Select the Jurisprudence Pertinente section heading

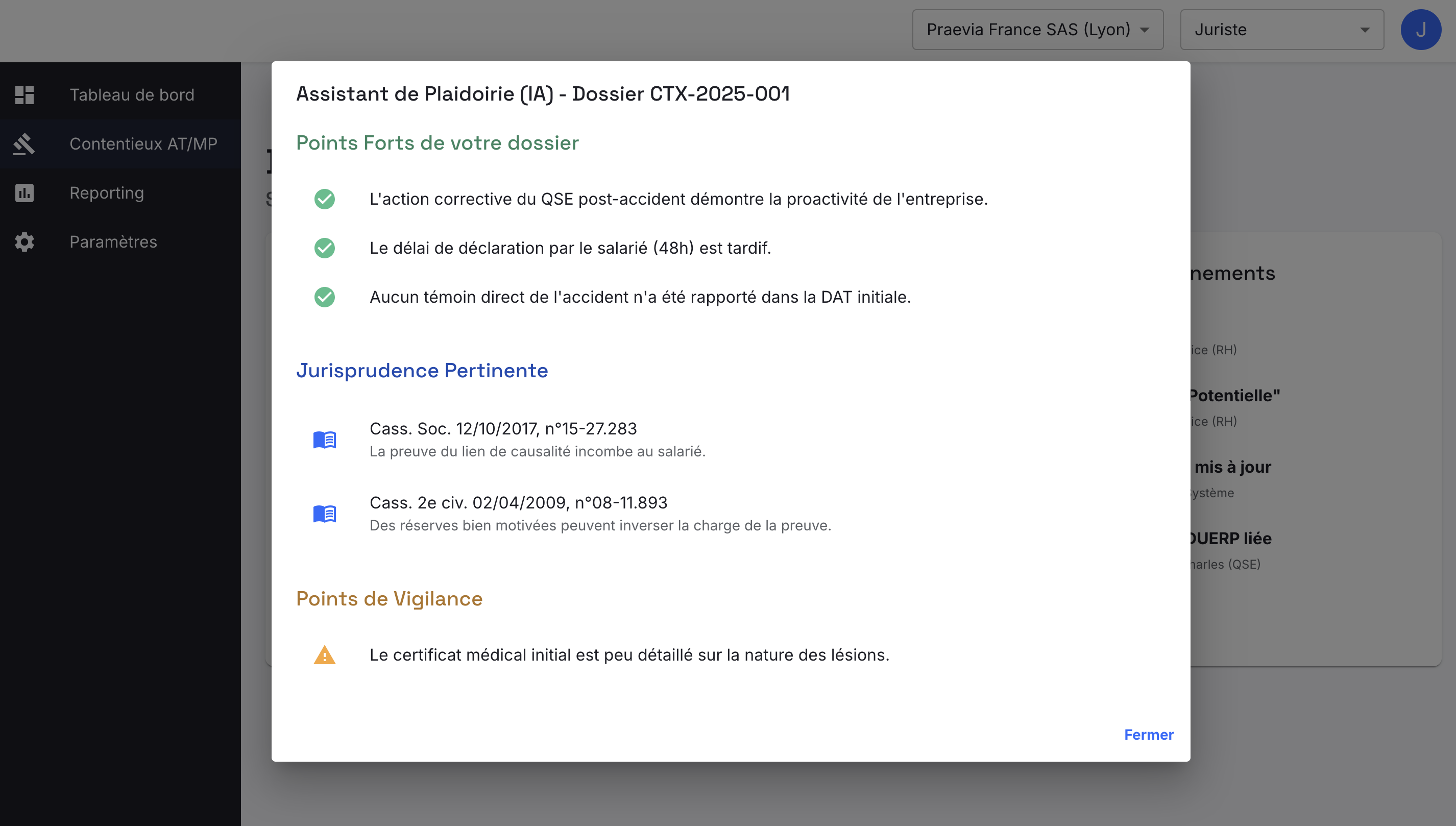click(x=422, y=371)
